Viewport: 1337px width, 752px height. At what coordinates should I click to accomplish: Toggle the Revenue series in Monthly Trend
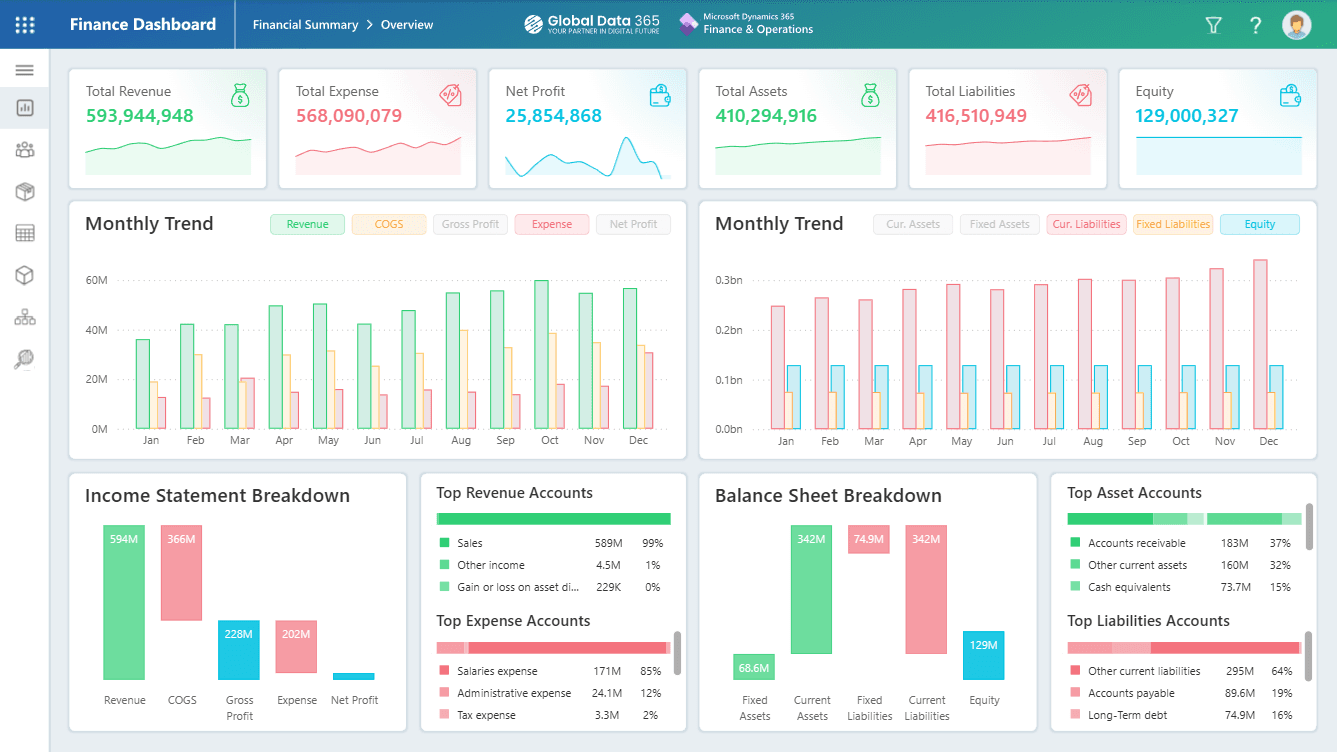308,225
